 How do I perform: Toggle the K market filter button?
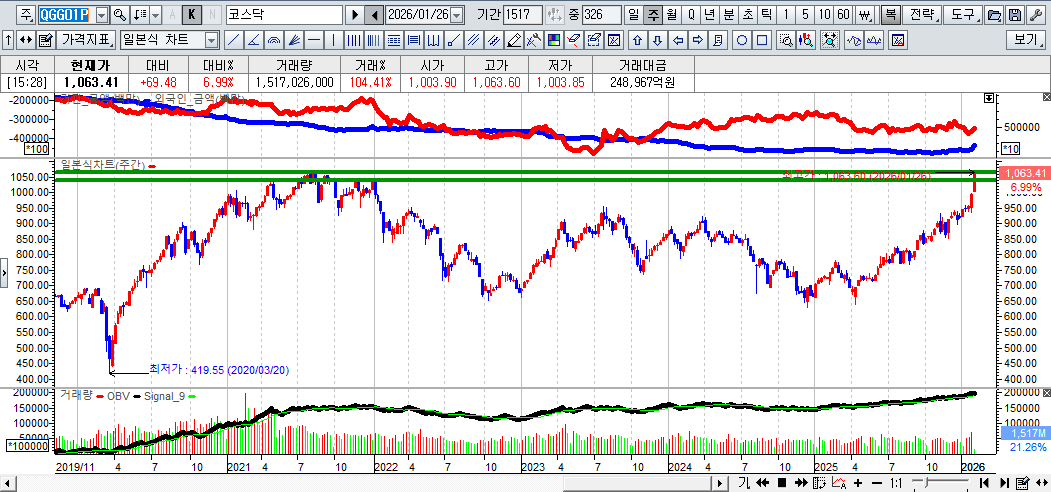194,15
